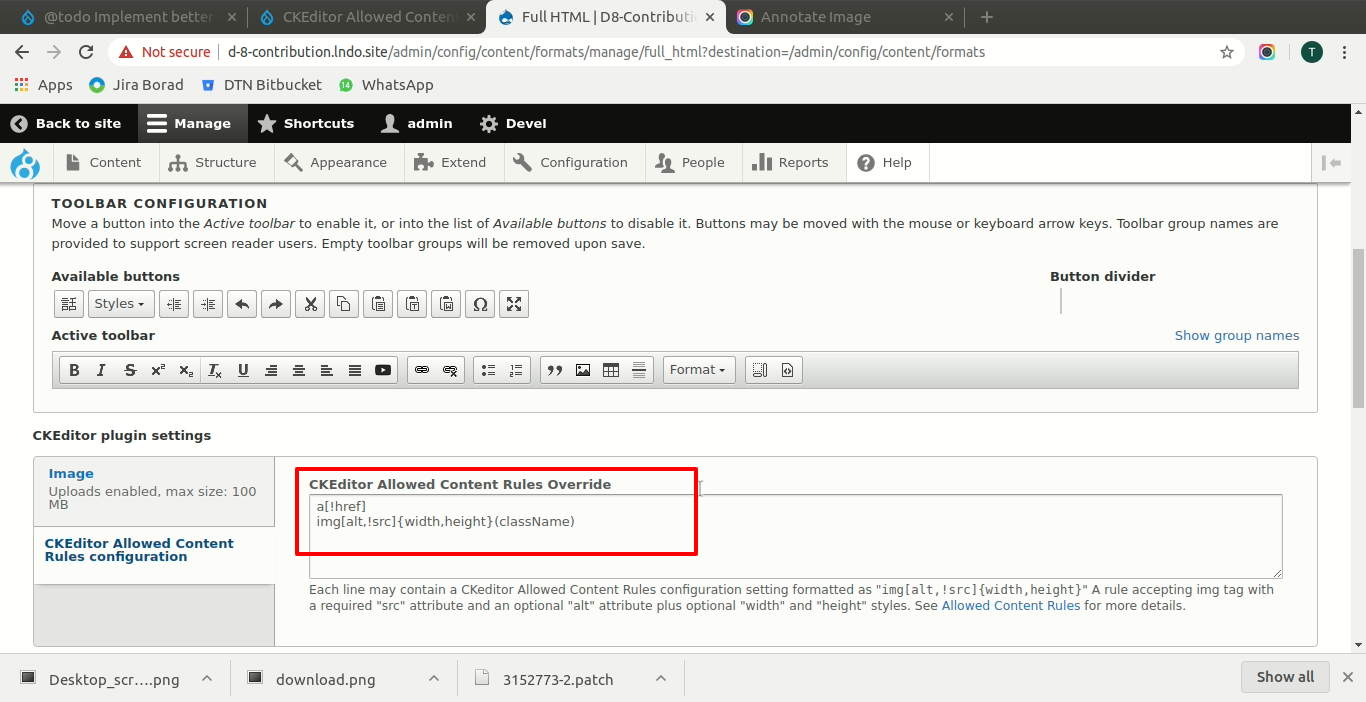Image resolution: width=1366 pixels, height=702 pixels.
Task: Click the Bold button in Active toolbar
Action: click(74, 370)
